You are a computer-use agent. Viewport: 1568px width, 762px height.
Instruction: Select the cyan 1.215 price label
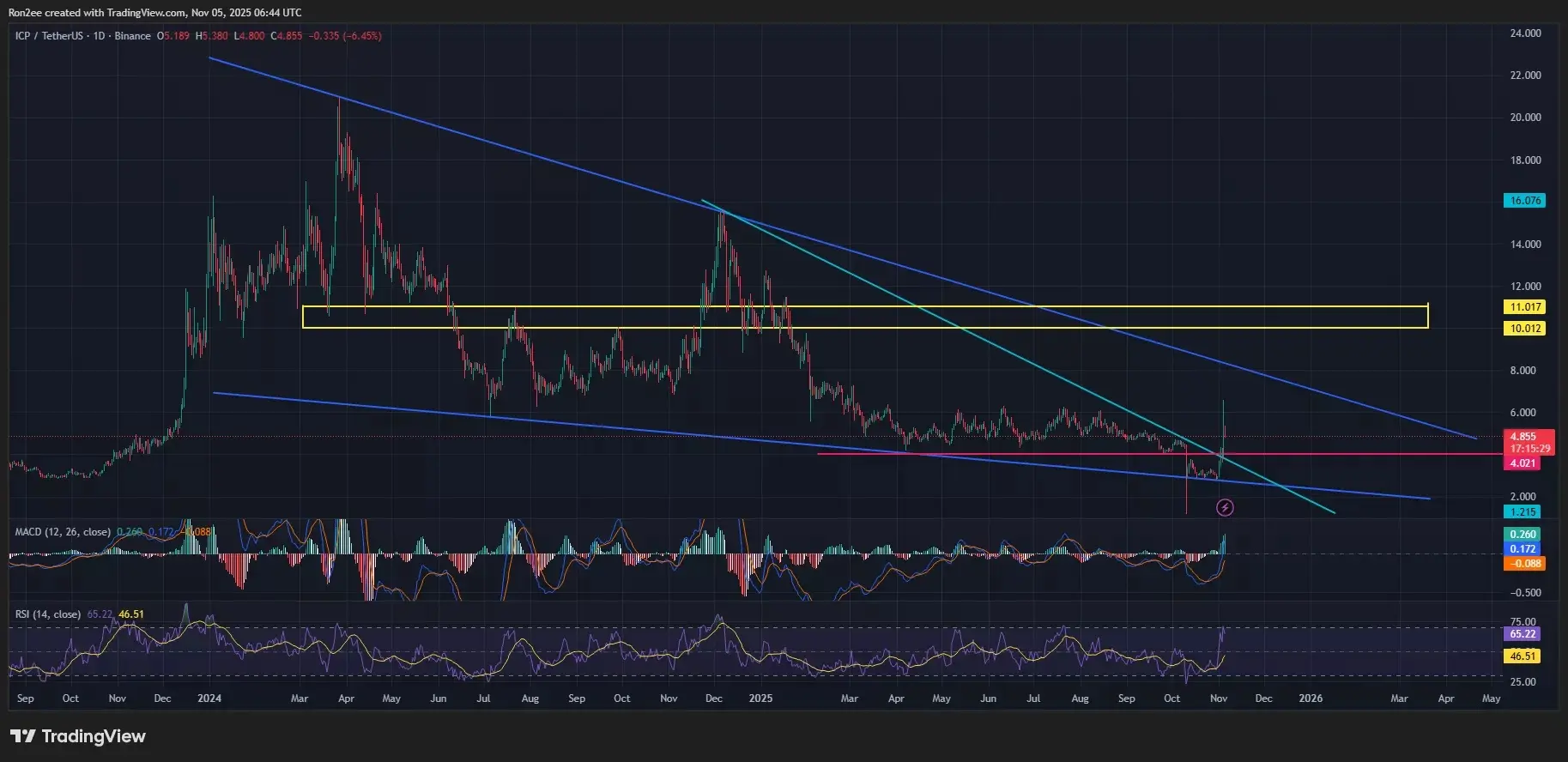pos(1523,512)
